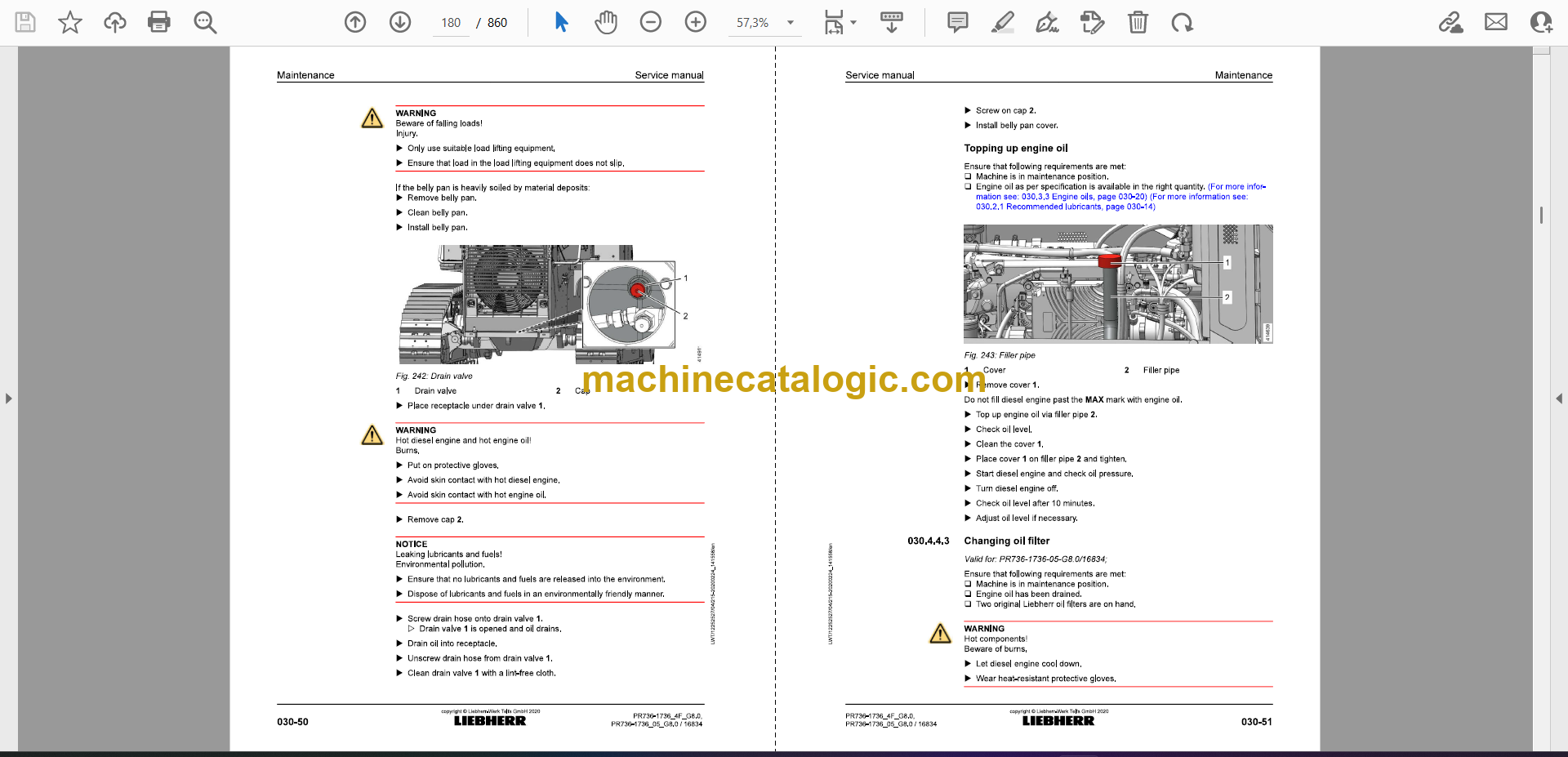The height and width of the screenshot is (757, 1568).
Task: Expand the left navigation pane
Action: click(8, 399)
